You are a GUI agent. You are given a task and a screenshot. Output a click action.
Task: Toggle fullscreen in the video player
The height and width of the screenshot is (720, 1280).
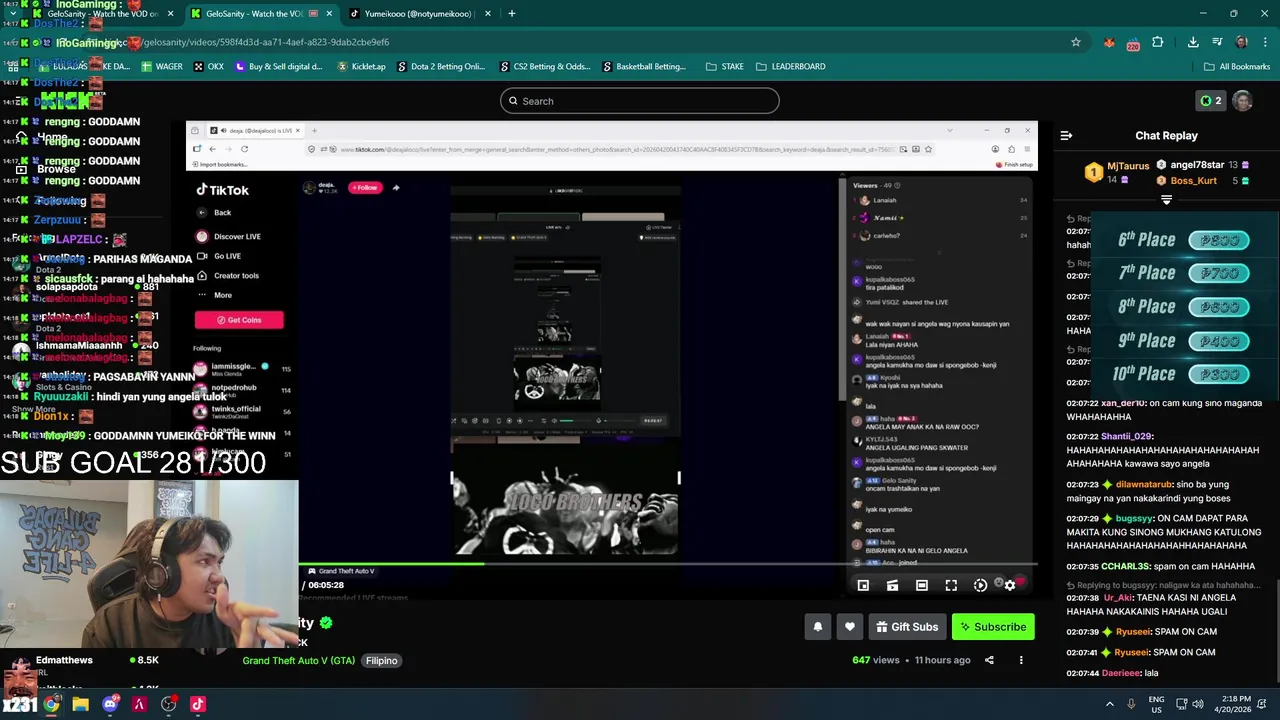pos(951,586)
